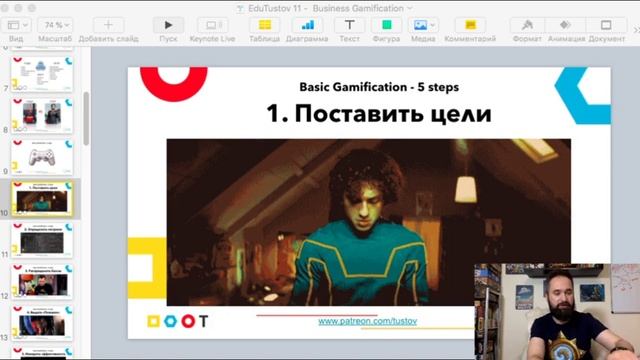The height and width of the screenshot is (360, 640).
Task: Click the blue hexagon logo icon
Action: coord(171,321)
